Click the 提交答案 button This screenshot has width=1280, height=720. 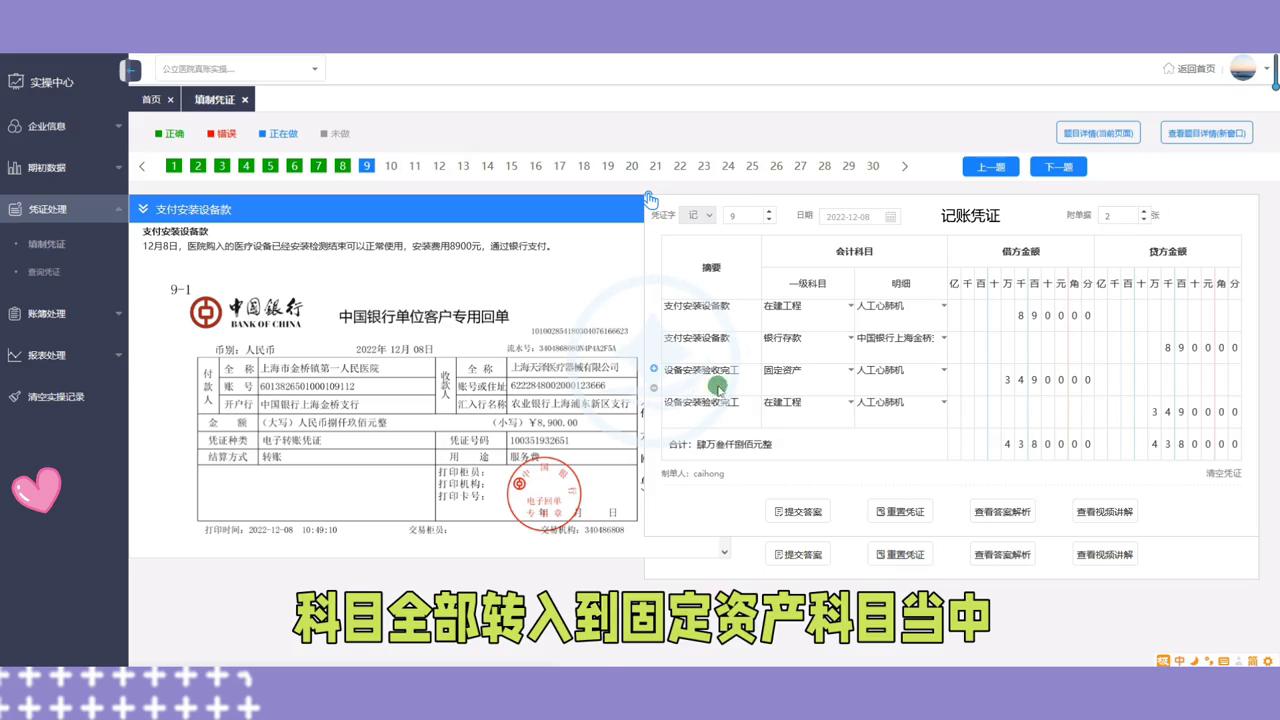pyautogui.click(x=797, y=511)
